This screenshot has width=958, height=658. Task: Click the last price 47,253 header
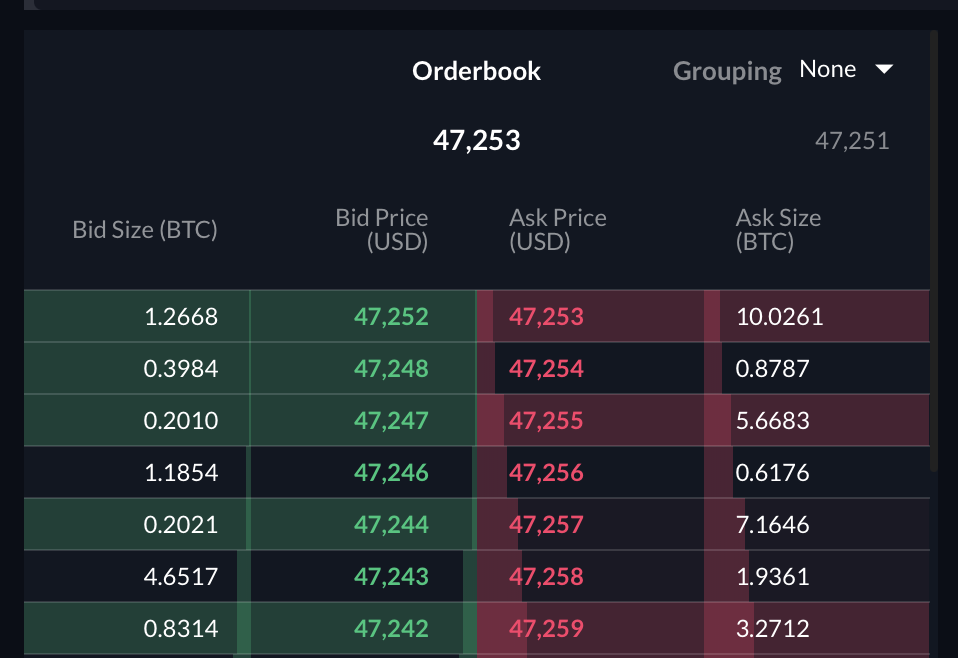point(476,140)
